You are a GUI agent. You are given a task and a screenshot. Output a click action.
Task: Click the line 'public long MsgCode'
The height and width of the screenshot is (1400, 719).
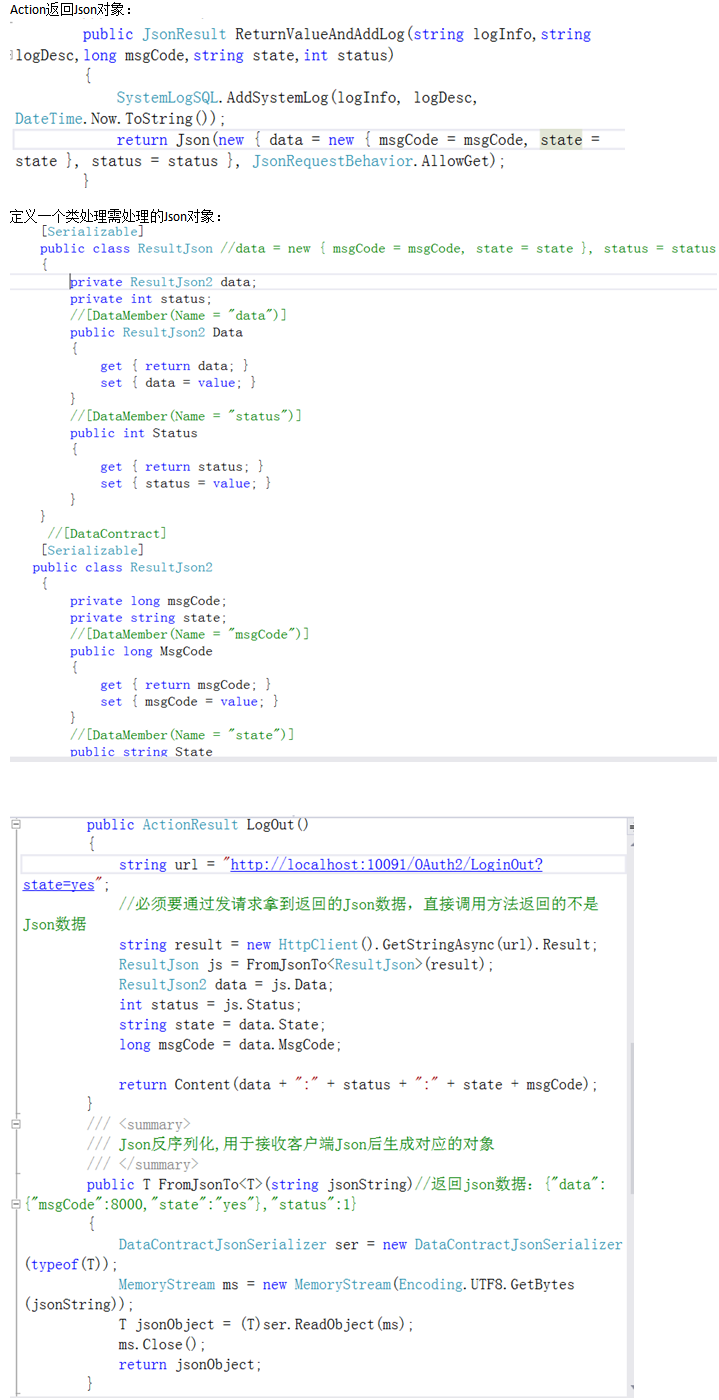tap(141, 651)
